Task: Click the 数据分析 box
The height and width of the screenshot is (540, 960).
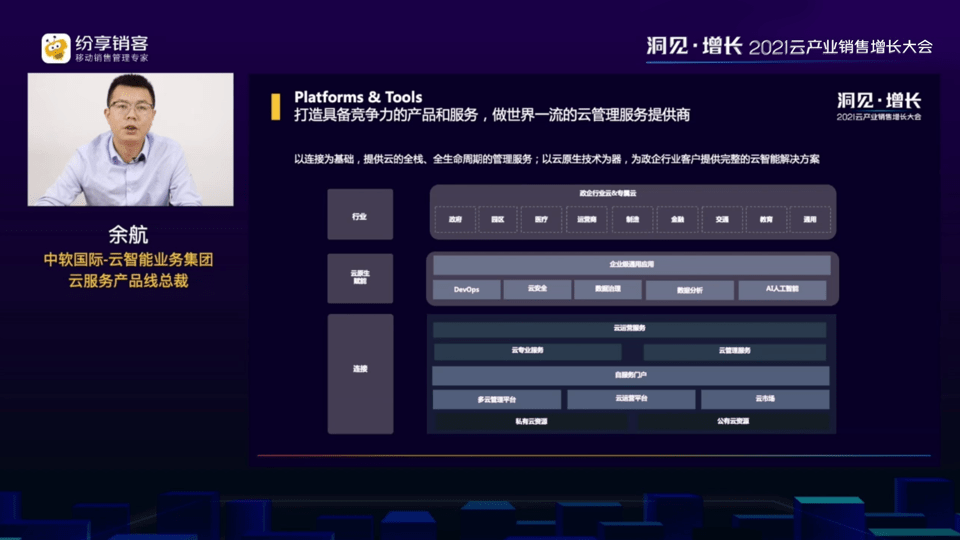Action: tap(690, 290)
